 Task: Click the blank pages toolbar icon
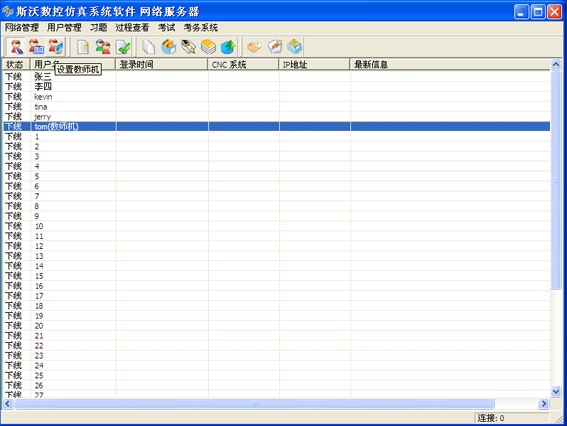click(149, 47)
